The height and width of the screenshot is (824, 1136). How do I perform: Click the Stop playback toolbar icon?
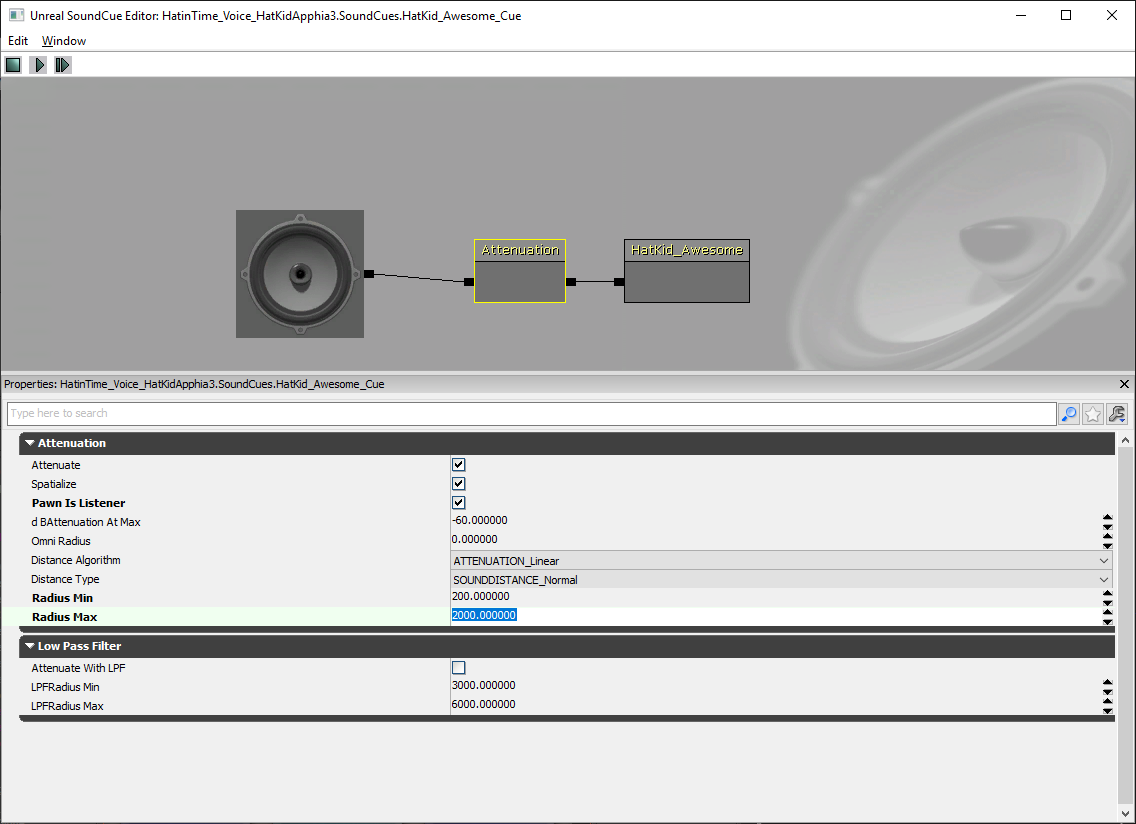[13, 65]
